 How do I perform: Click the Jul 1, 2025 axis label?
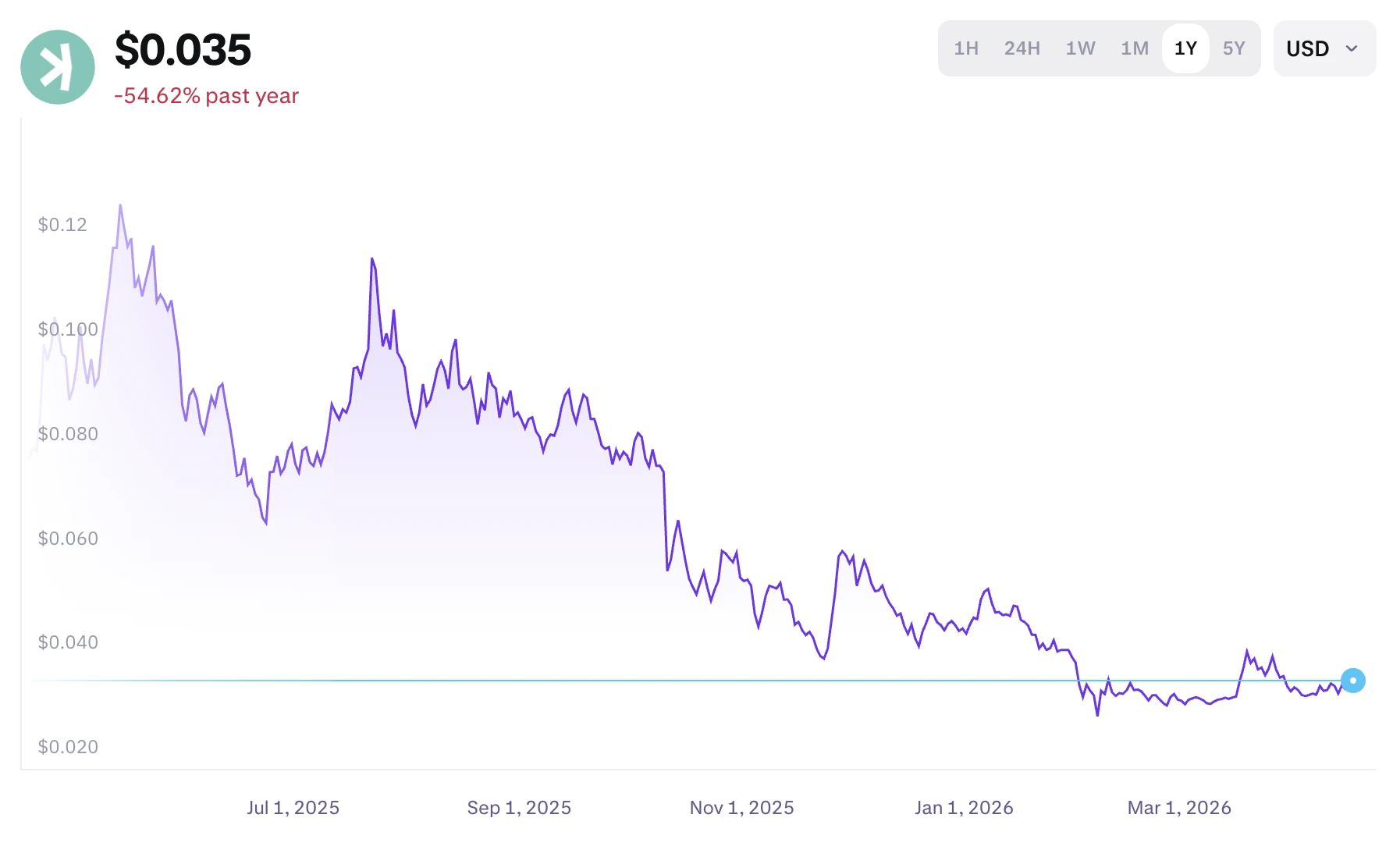(293, 808)
